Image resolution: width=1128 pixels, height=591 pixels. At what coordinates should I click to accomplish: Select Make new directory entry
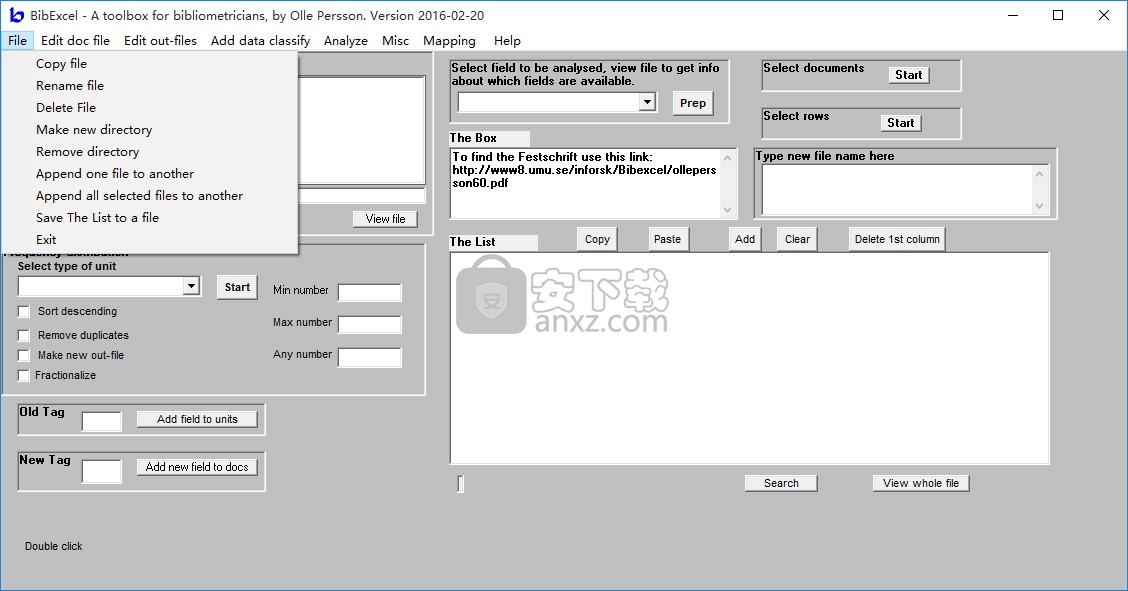pyautogui.click(x=150, y=130)
